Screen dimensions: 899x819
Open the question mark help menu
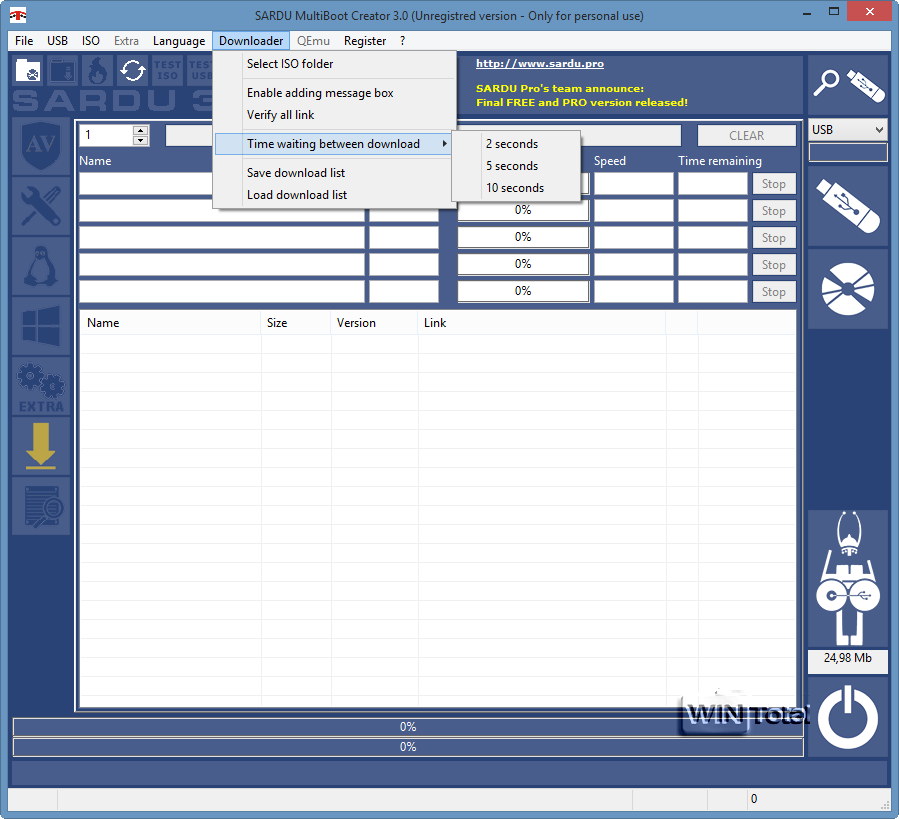[x=402, y=41]
